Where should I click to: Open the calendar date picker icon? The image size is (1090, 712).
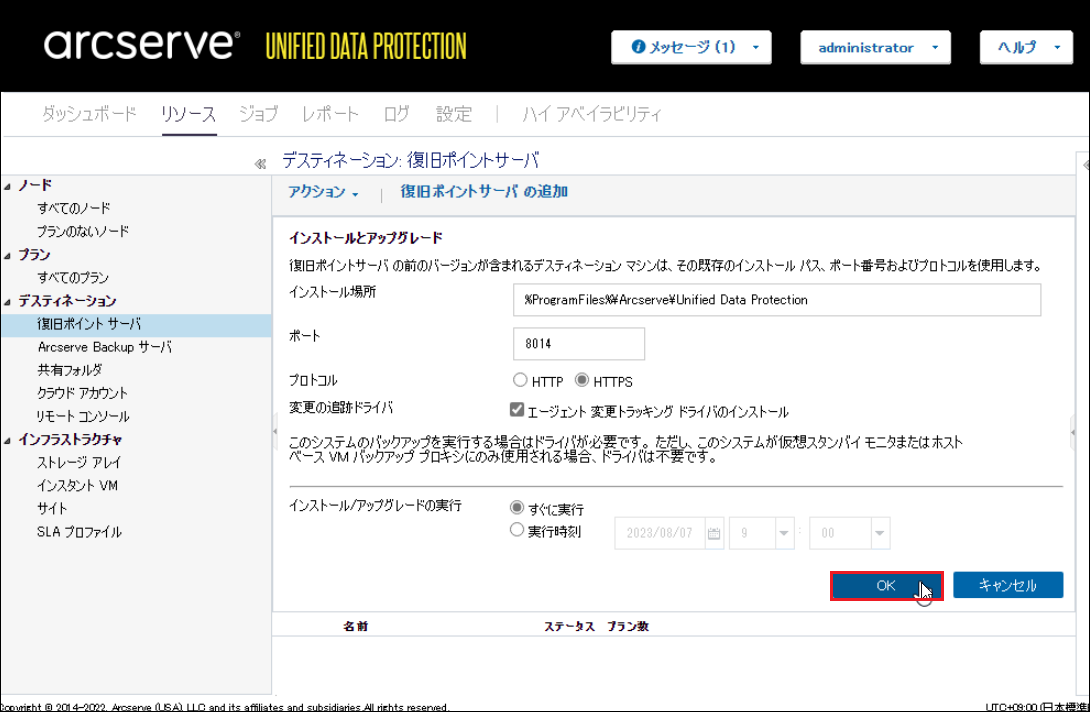(714, 533)
